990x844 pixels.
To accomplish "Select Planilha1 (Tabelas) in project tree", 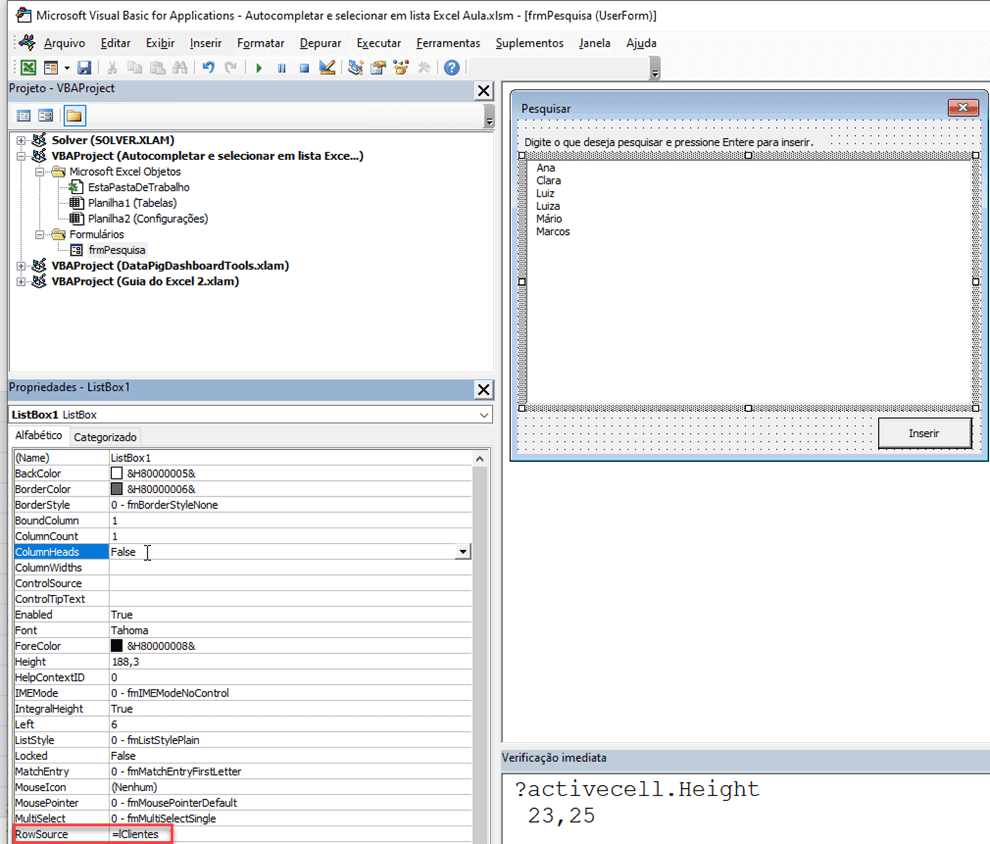I will 132,203.
